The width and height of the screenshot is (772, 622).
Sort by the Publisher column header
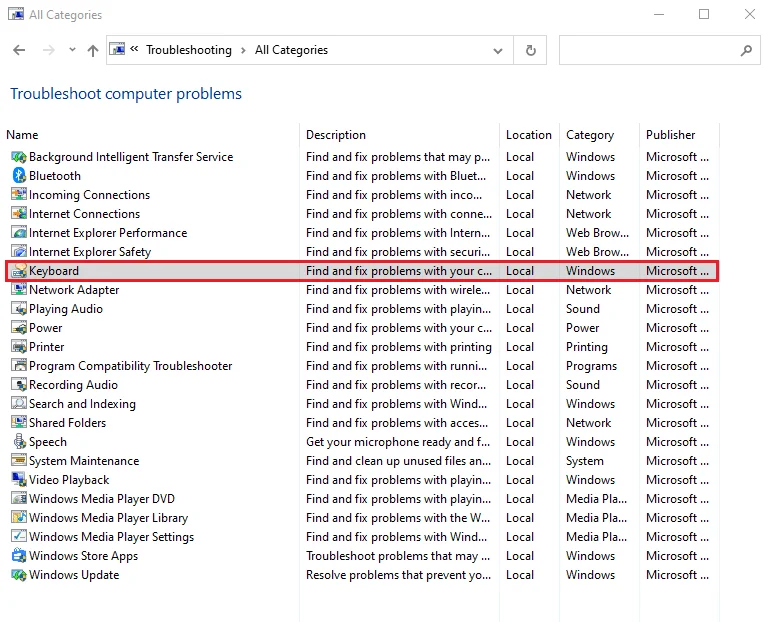coord(671,135)
